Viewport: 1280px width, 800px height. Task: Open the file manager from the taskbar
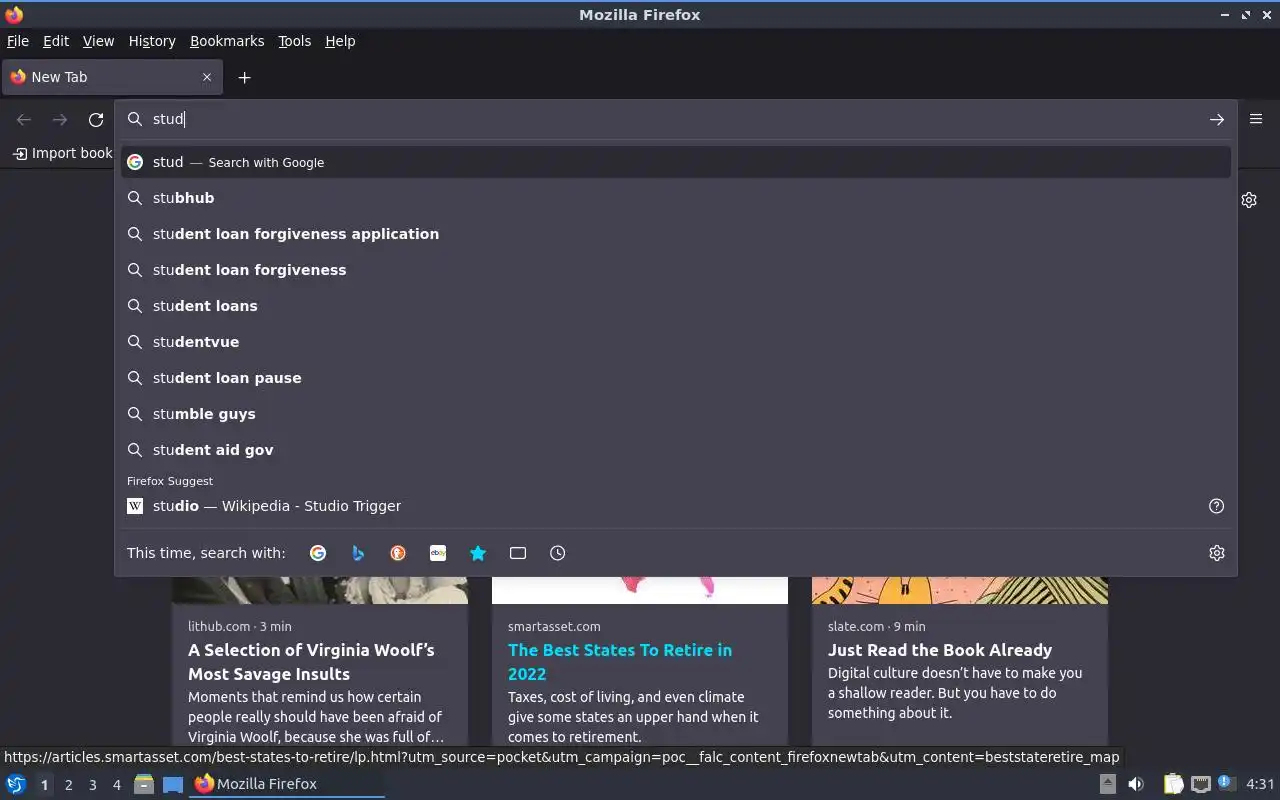pyautogui.click(x=144, y=784)
